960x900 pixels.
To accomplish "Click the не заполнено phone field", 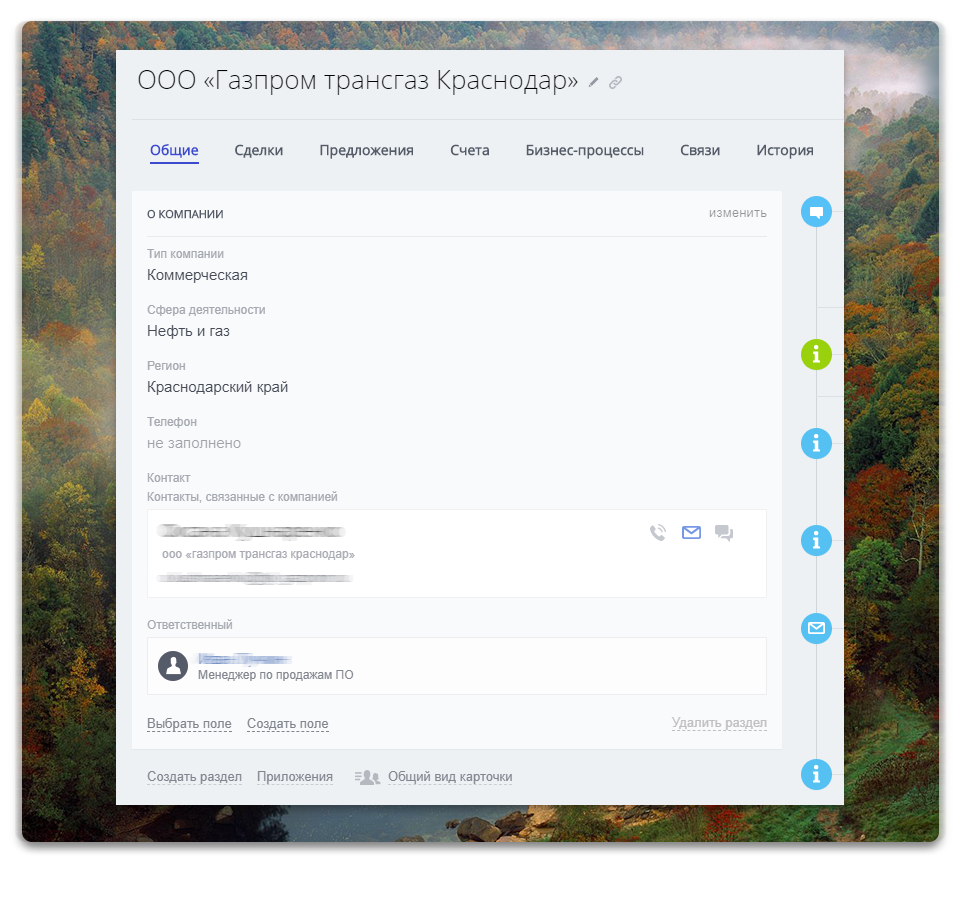I will [194, 443].
